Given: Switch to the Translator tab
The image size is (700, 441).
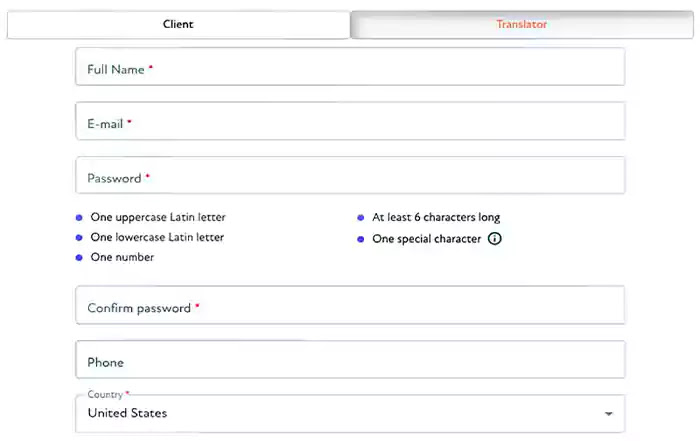Looking at the screenshot, I should 522,25.
